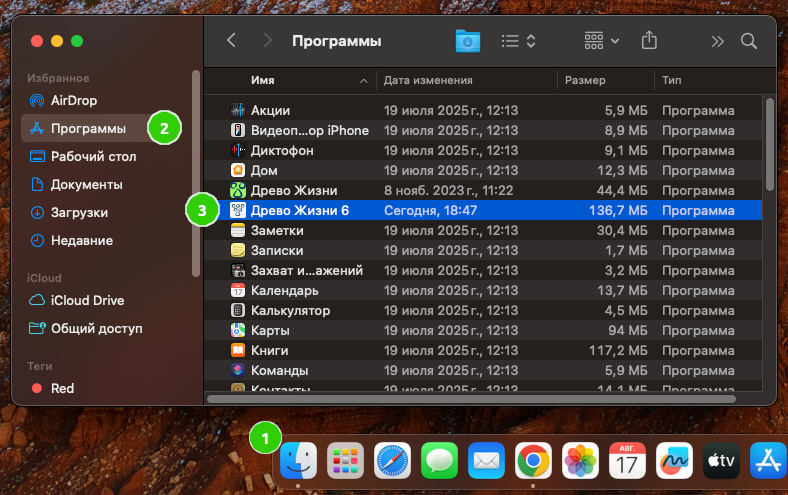Open the list view switcher dropdown
The image size is (788, 495).
[x=519, y=41]
